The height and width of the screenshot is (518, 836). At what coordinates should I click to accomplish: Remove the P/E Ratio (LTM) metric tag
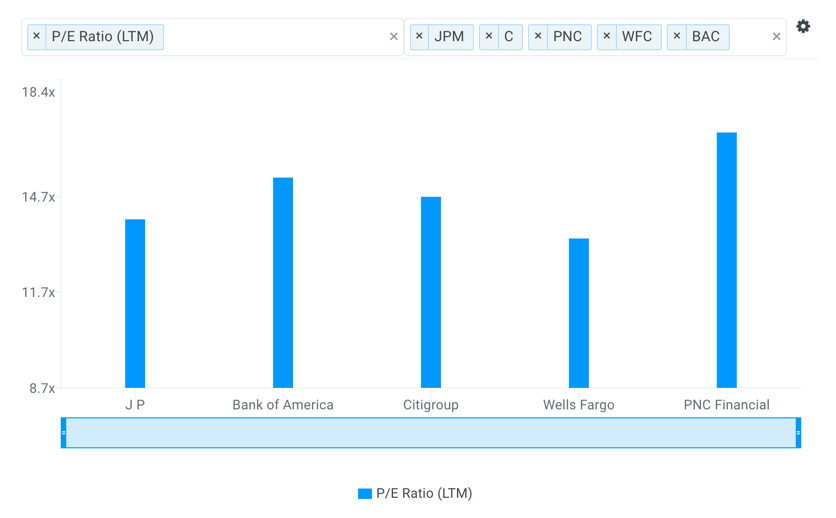(x=36, y=36)
